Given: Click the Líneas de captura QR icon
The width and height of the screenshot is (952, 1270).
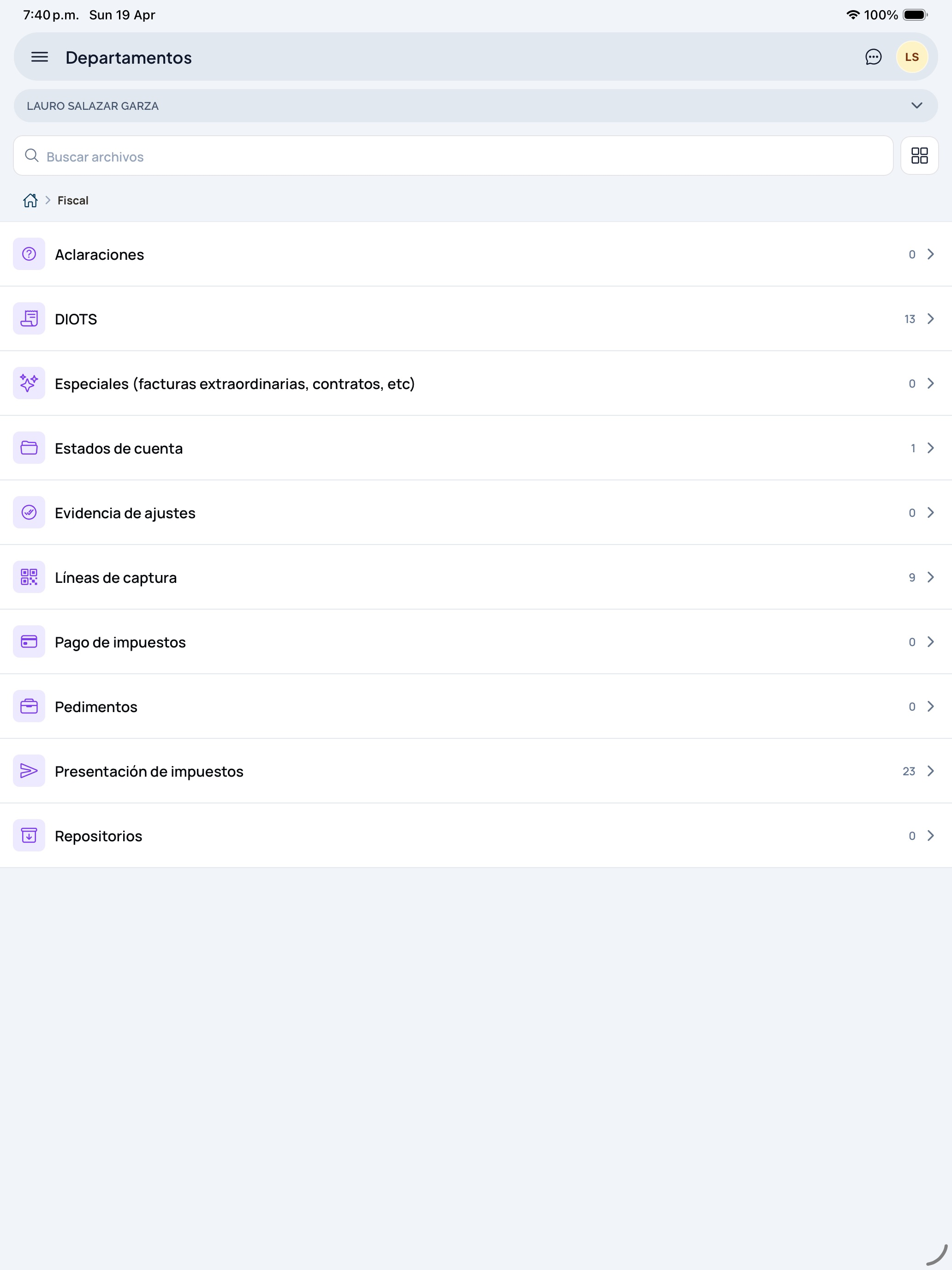Looking at the screenshot, I should (29, 577).
